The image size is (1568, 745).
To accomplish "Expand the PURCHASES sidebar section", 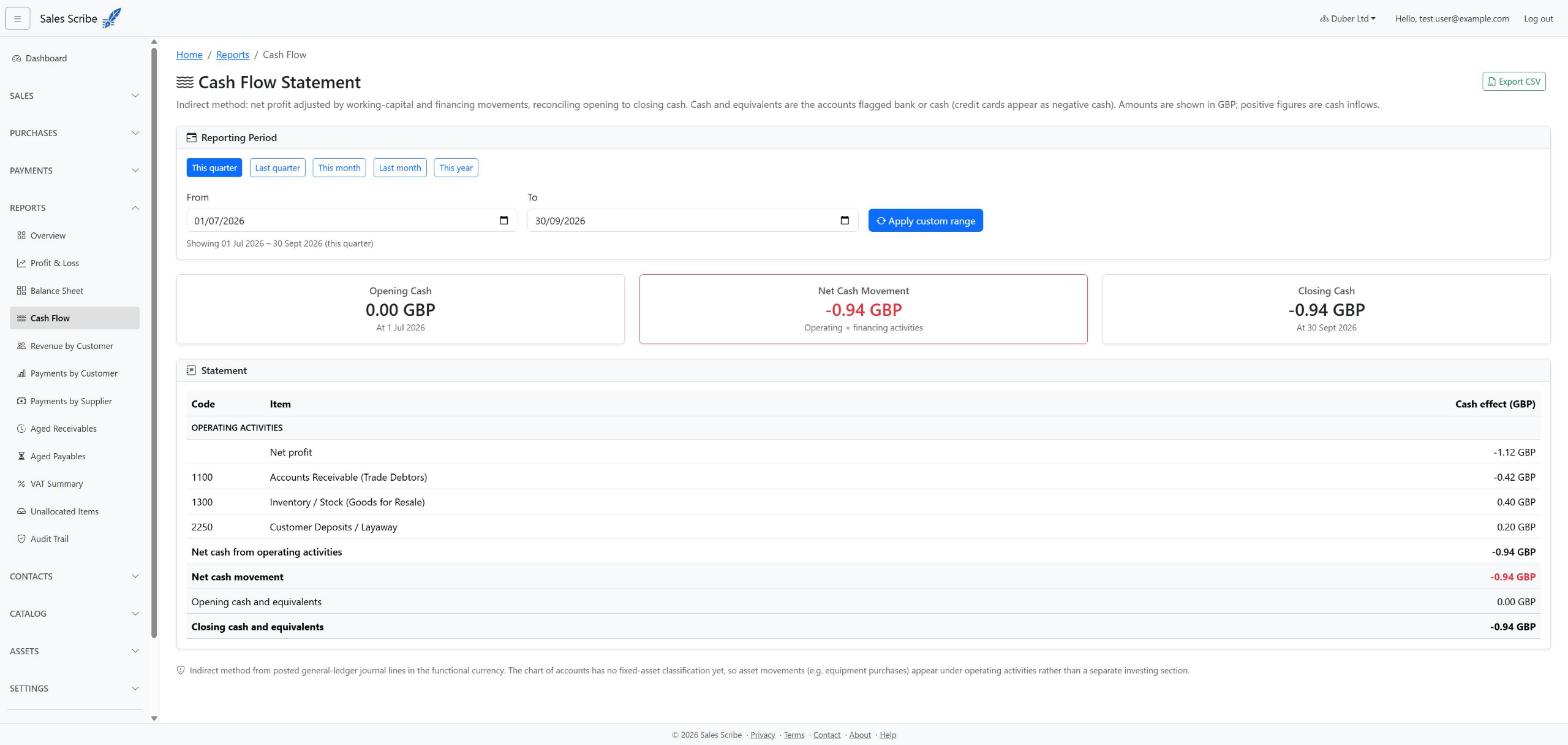I will coord(75,133).
